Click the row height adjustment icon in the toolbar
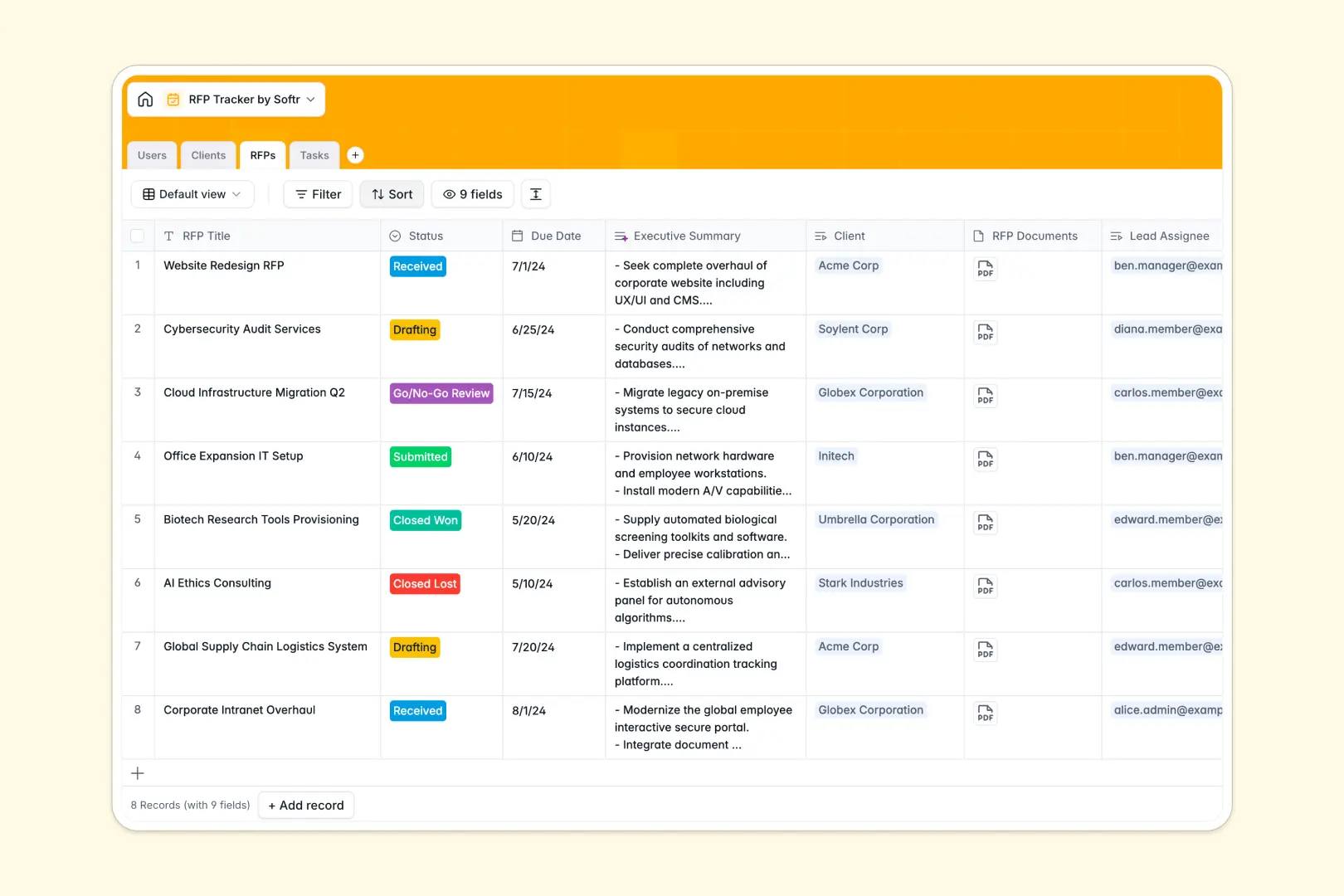This screenshot has height=896, width=1344. (x=535, y=193)
